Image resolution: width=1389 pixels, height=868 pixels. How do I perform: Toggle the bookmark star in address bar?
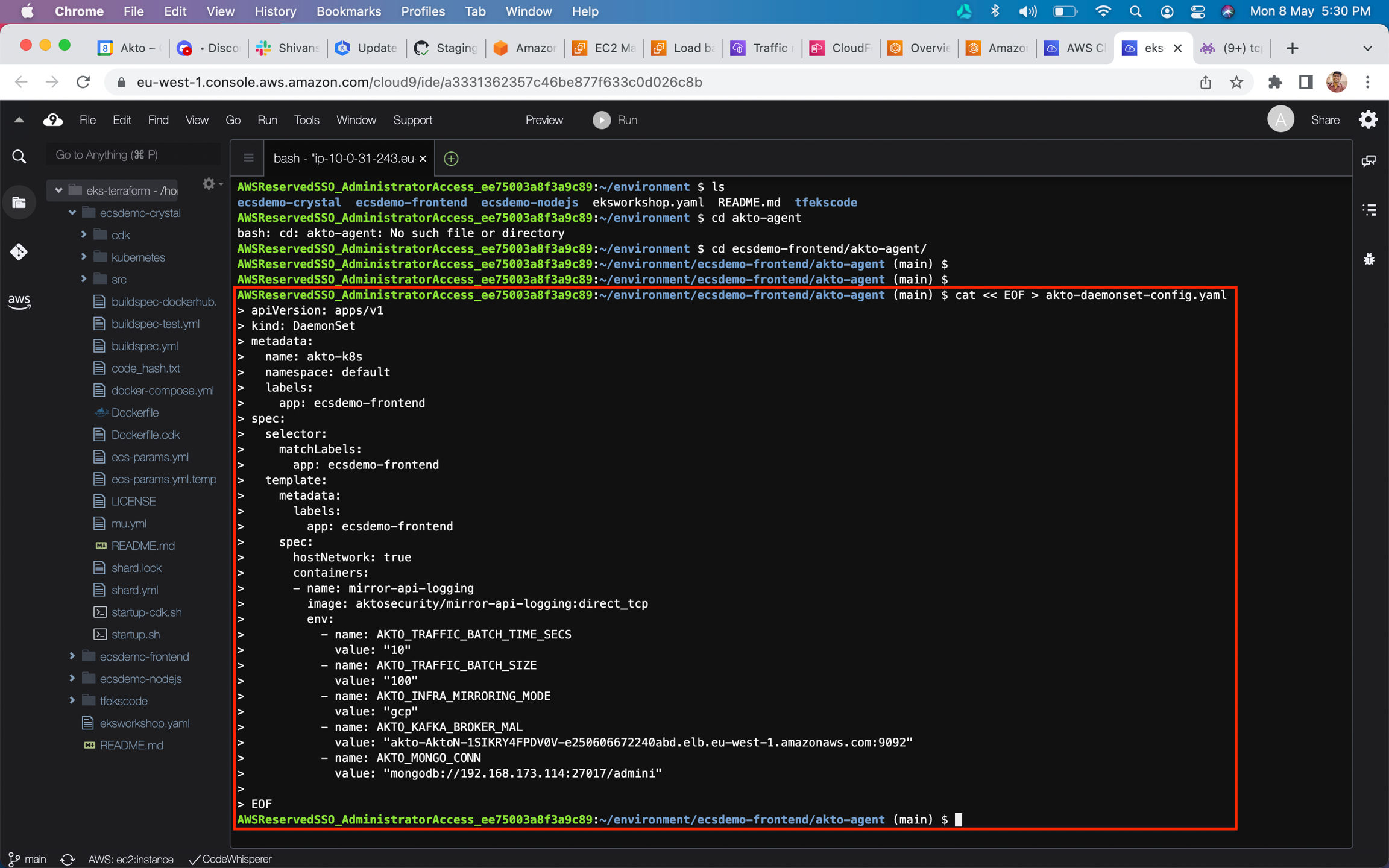coord(1237,82)
